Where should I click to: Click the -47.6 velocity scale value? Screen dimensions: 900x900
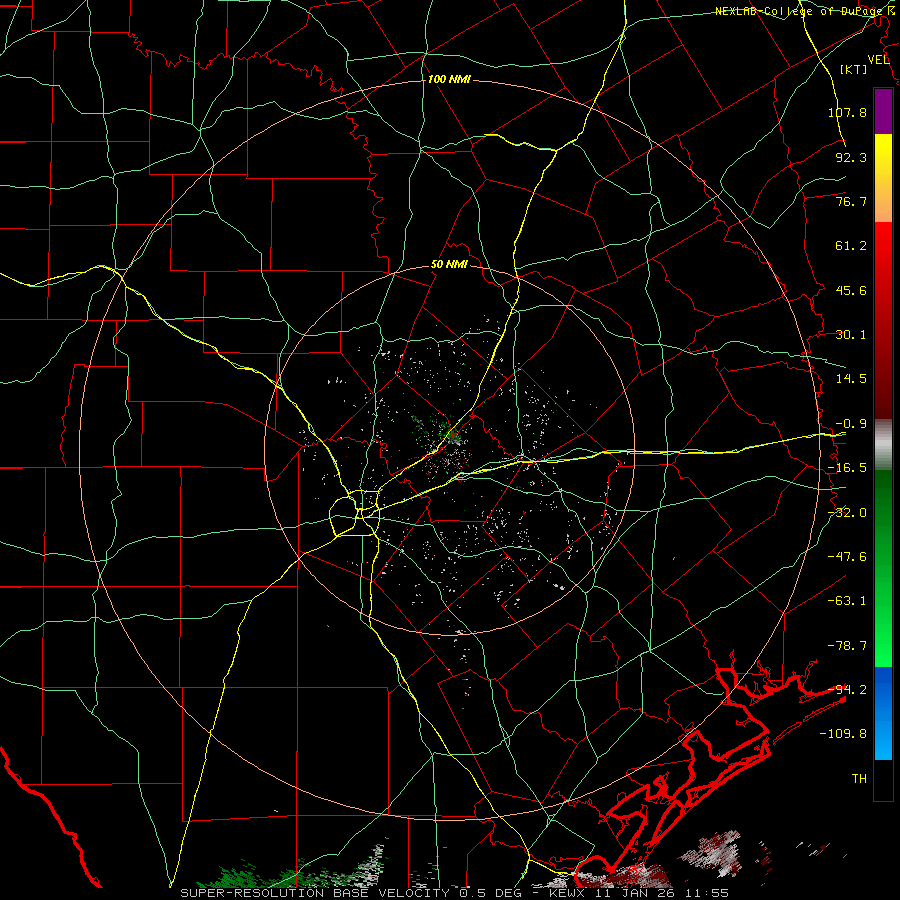[x=847, y=557]
